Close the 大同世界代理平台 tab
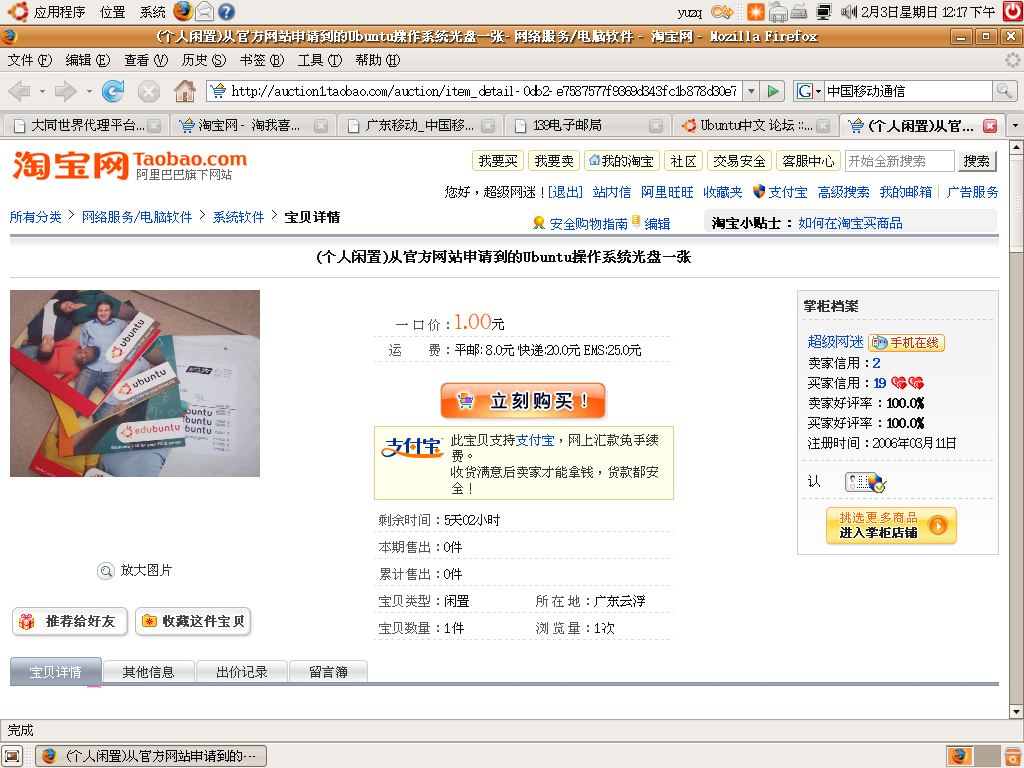 tap(154, 126)
